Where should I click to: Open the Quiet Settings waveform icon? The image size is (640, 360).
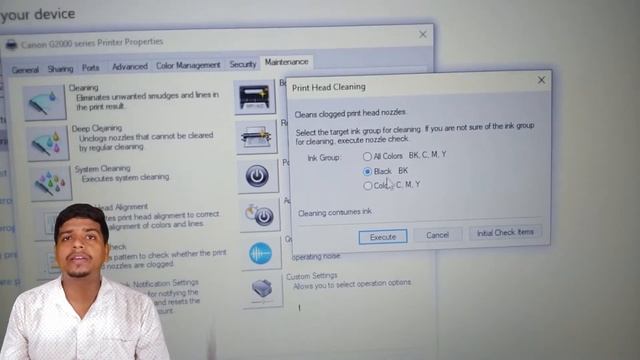coord(260,253)
